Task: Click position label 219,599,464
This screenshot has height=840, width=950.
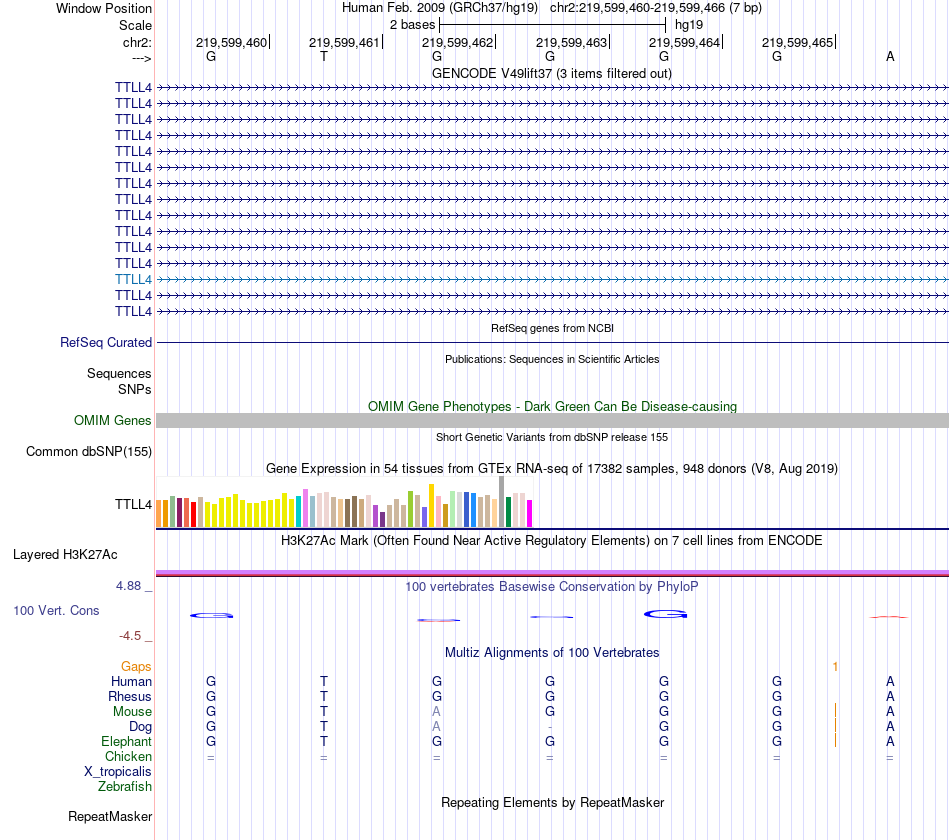Action: tap(685, 42)
